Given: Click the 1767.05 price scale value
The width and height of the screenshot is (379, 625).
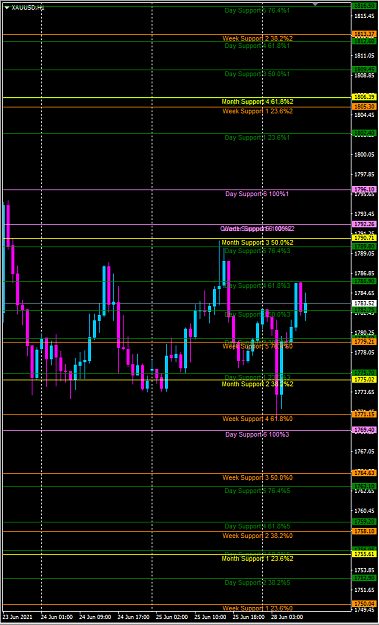Looking at the screenshot, I should [364, 452].
